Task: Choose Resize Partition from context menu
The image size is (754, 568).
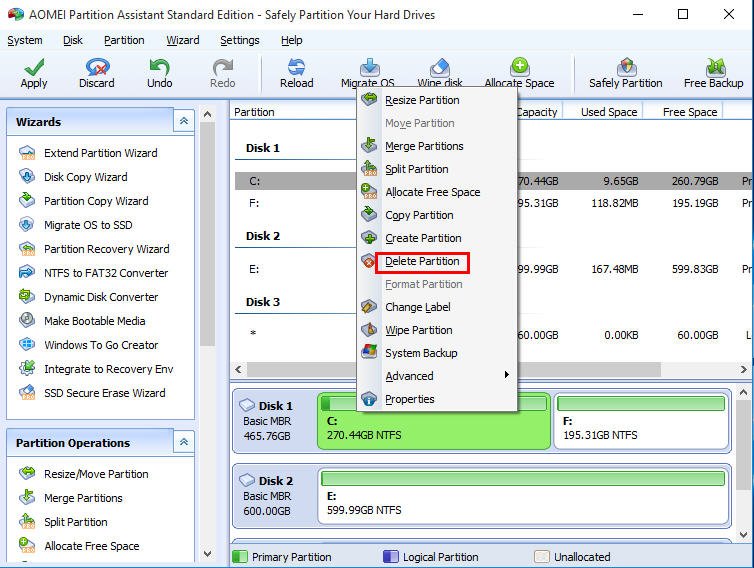Action: (437, 100)
